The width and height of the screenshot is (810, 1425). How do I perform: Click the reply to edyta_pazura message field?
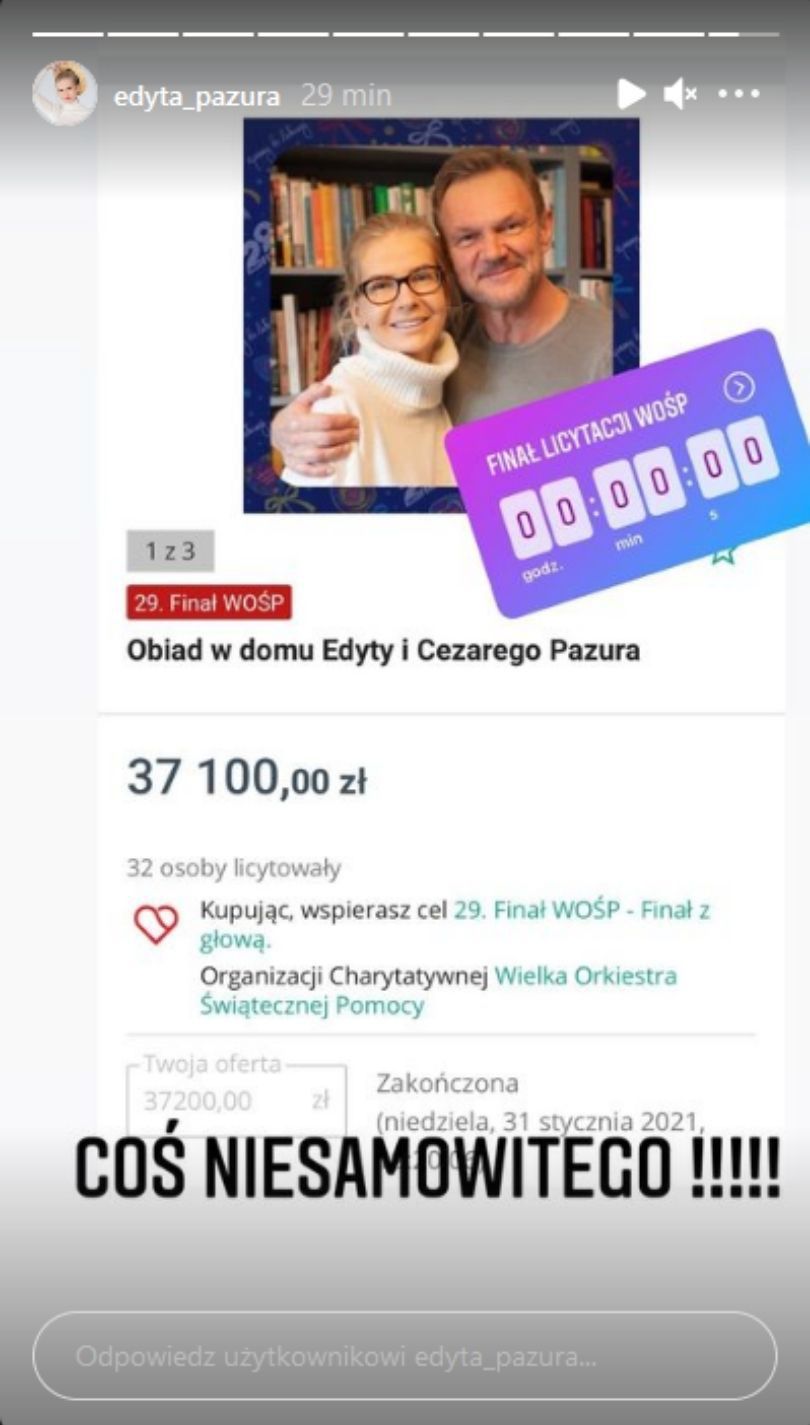pos(405,1357)
